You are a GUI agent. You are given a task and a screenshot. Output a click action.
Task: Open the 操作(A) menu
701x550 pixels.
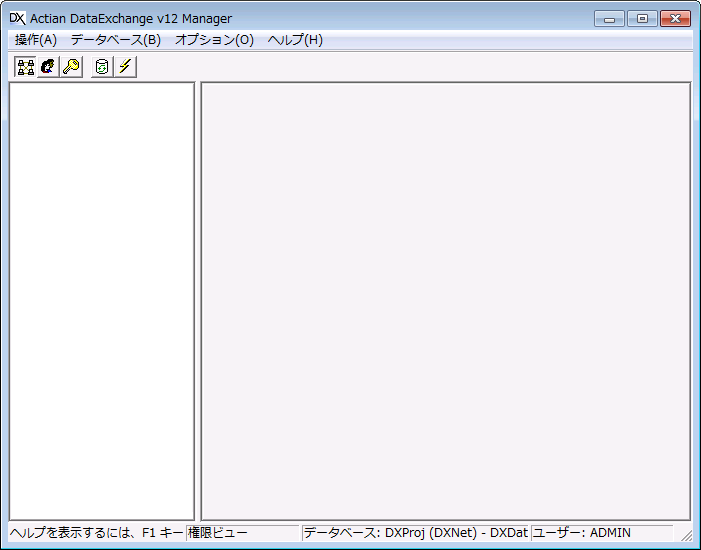36,40
